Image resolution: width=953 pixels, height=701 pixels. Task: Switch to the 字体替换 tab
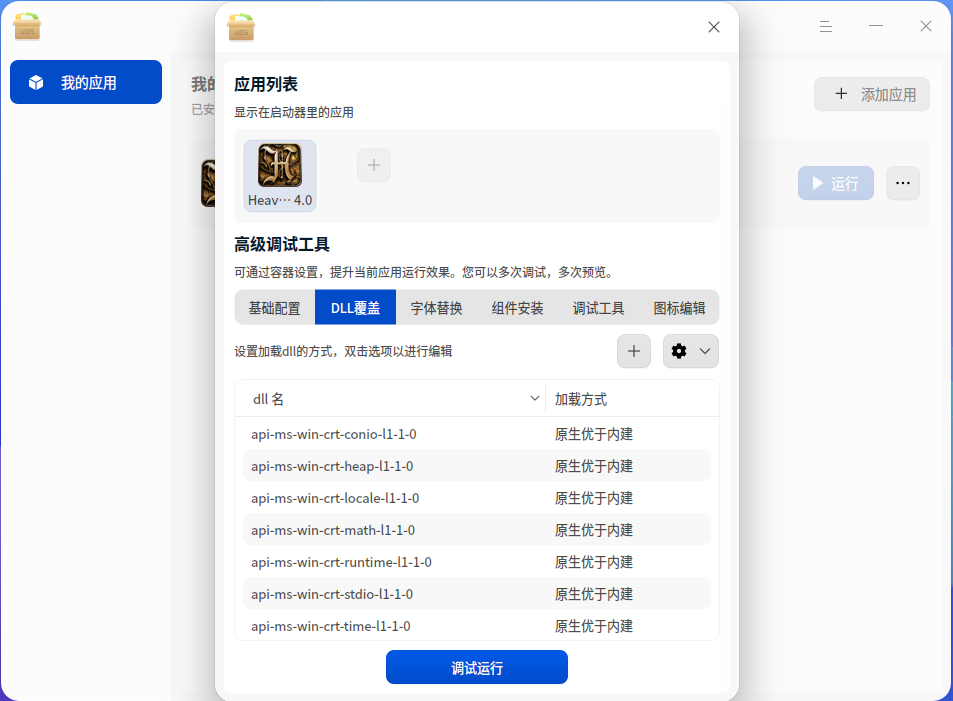(436, 308)
